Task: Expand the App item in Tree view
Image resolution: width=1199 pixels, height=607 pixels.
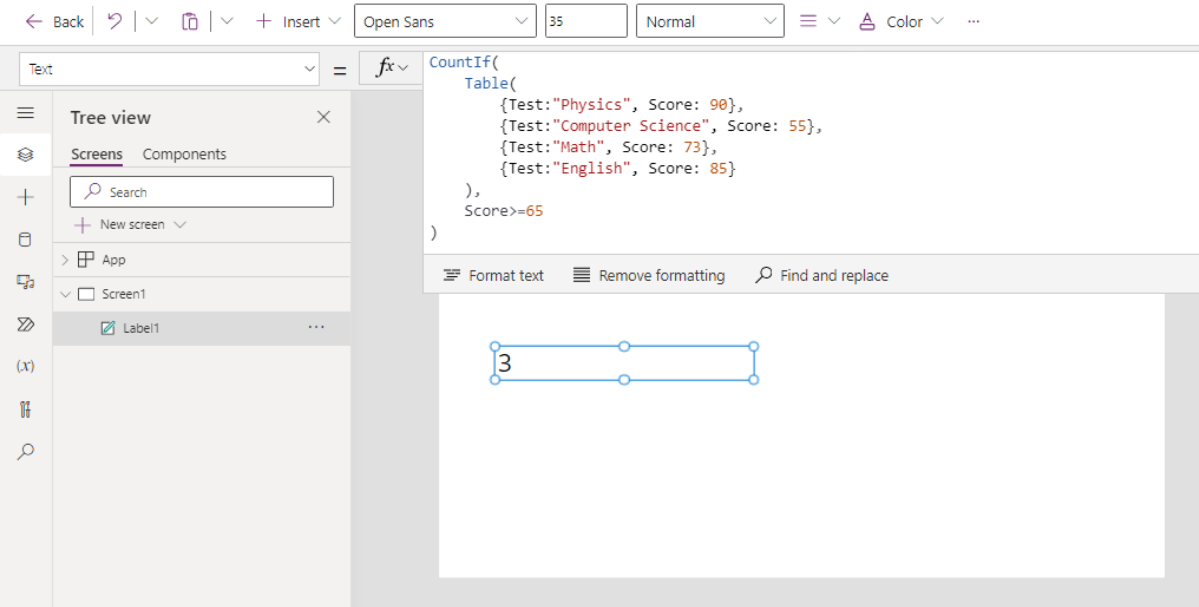Action: [x=64, y=259]
